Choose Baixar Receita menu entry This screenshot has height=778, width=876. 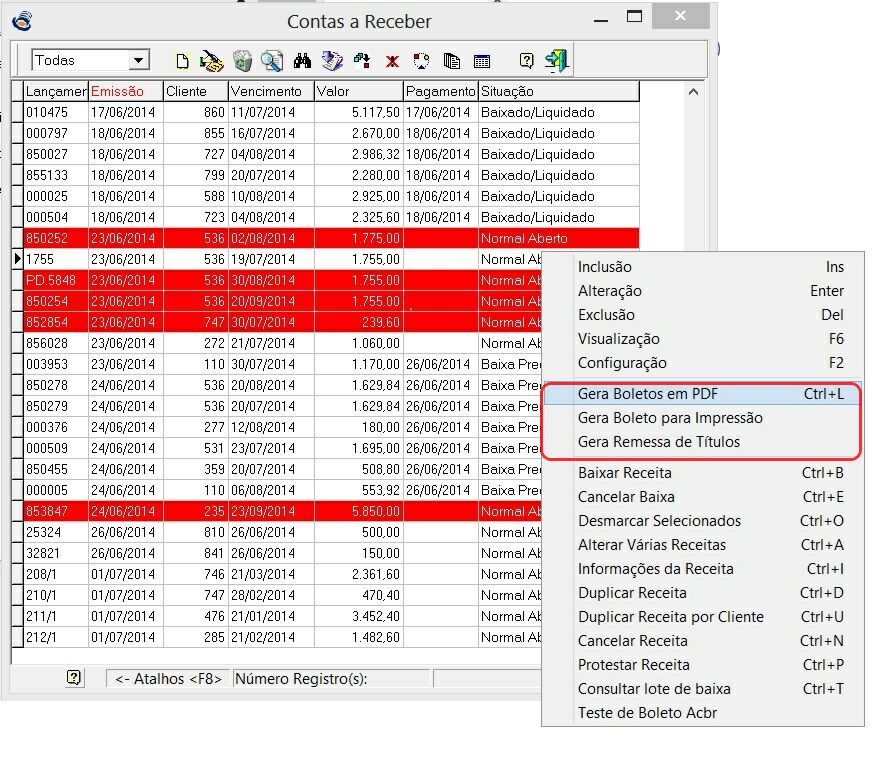[703, 473]
